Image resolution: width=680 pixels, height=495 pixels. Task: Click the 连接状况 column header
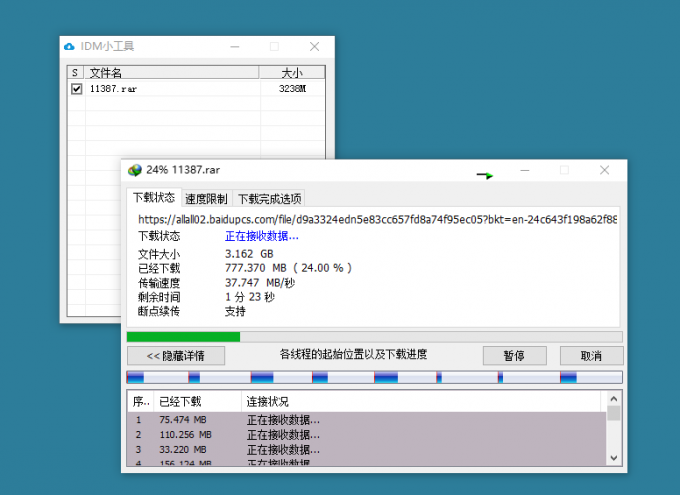[x=421, y=401]
